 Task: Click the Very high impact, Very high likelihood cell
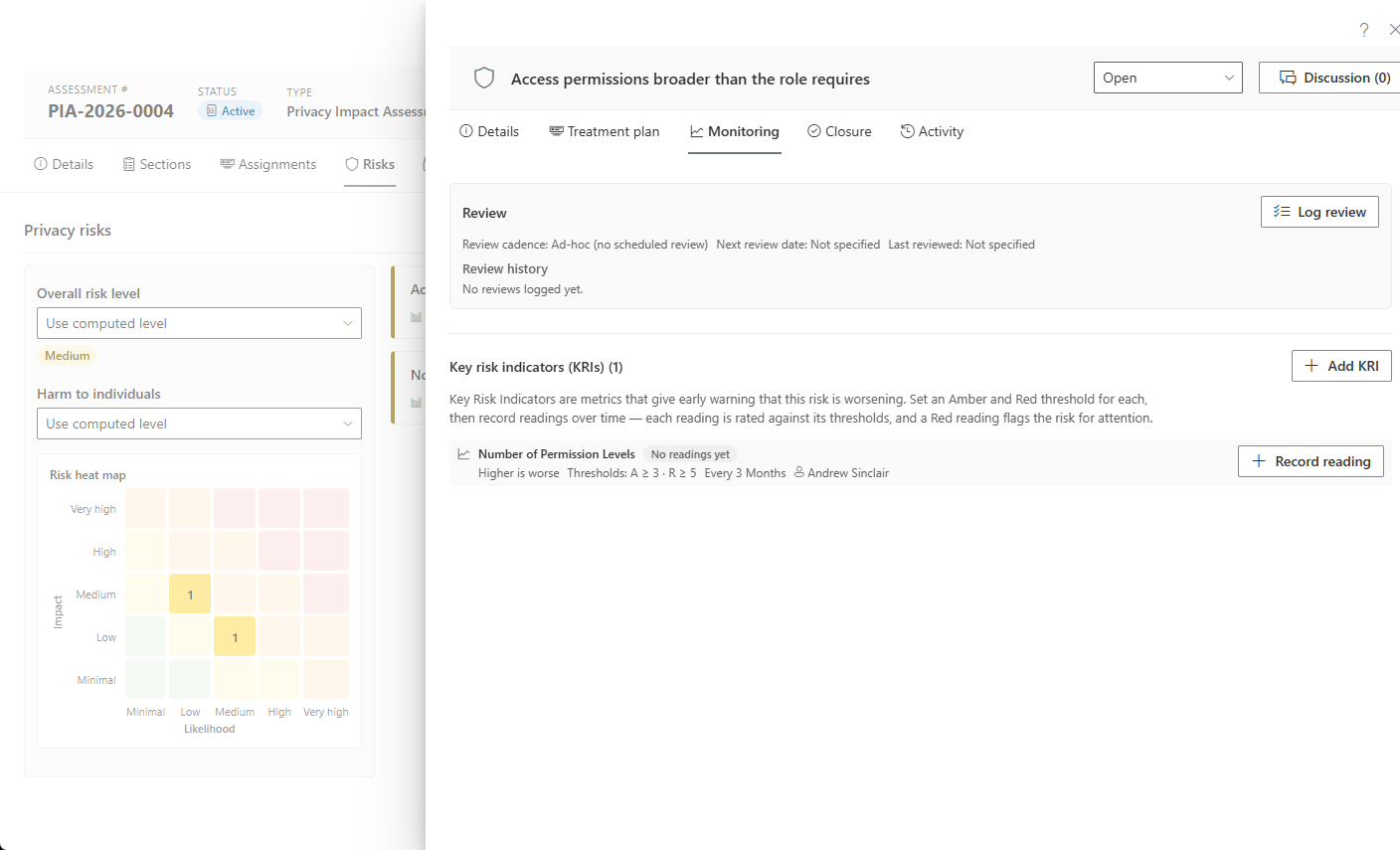tap(326, 508)
